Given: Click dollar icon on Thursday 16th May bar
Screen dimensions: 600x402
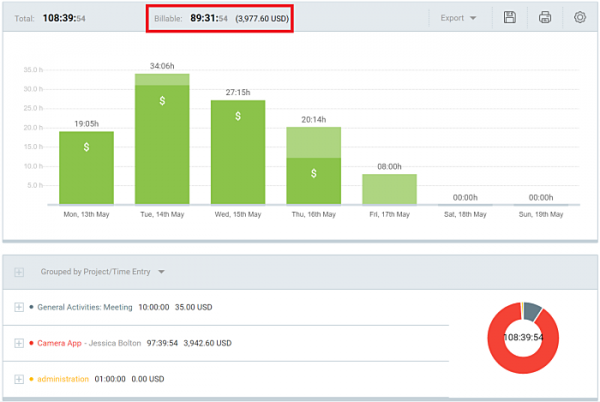Looking at the screenshot, I should 314,173.
